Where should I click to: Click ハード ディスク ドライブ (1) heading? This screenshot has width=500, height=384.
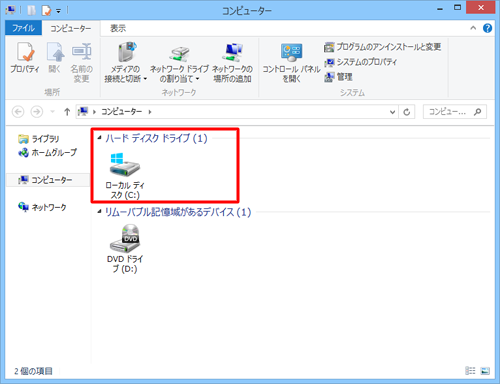[x=156, y=138]
